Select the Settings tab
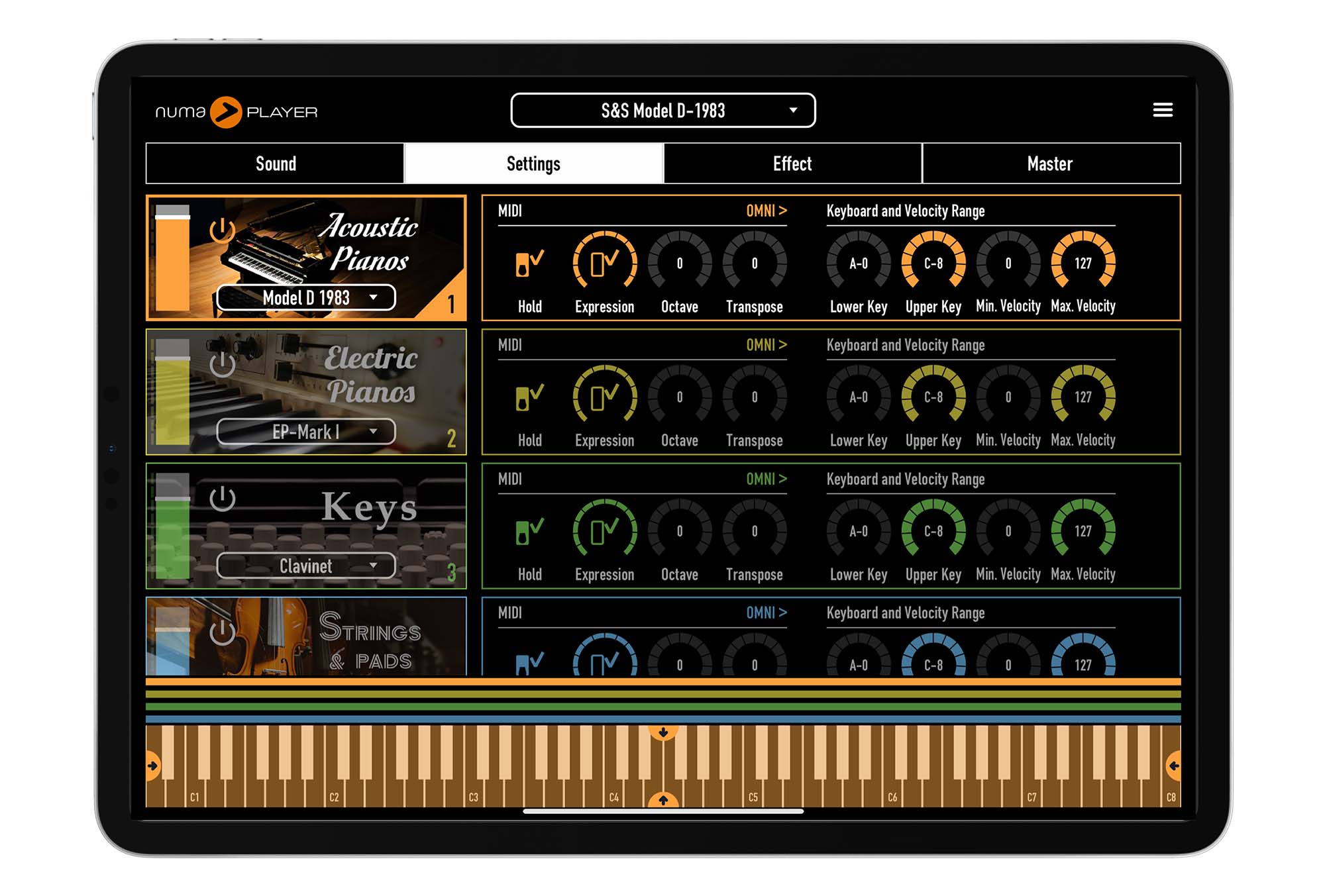1325x896 pixels. tap(533, 164)
